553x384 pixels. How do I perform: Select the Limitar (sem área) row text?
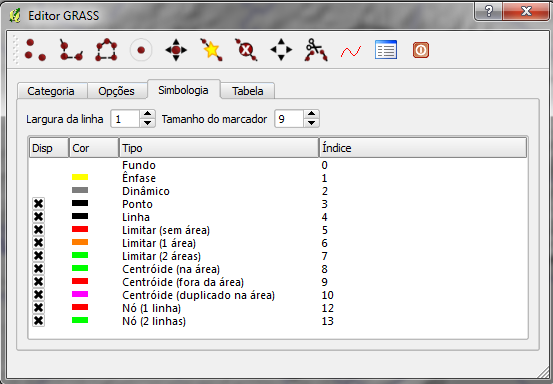click(x=166, y=230)
